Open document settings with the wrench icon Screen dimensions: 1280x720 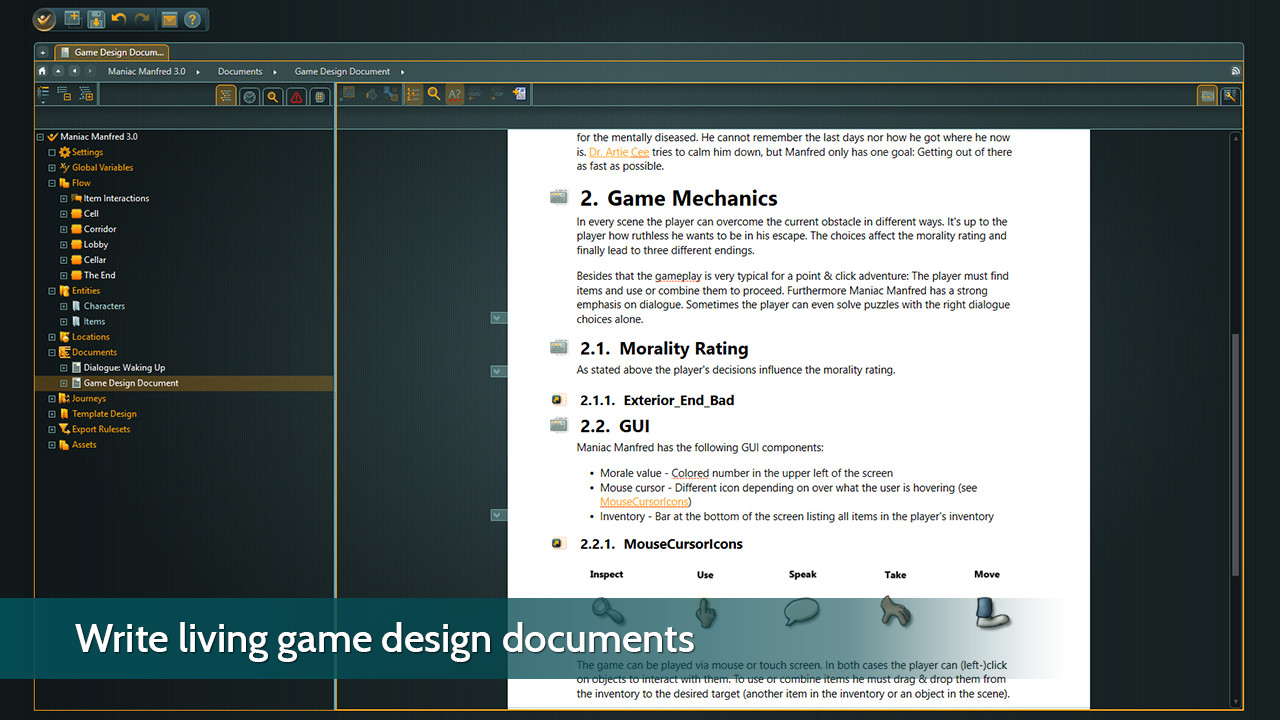(x=1232, y=95)
